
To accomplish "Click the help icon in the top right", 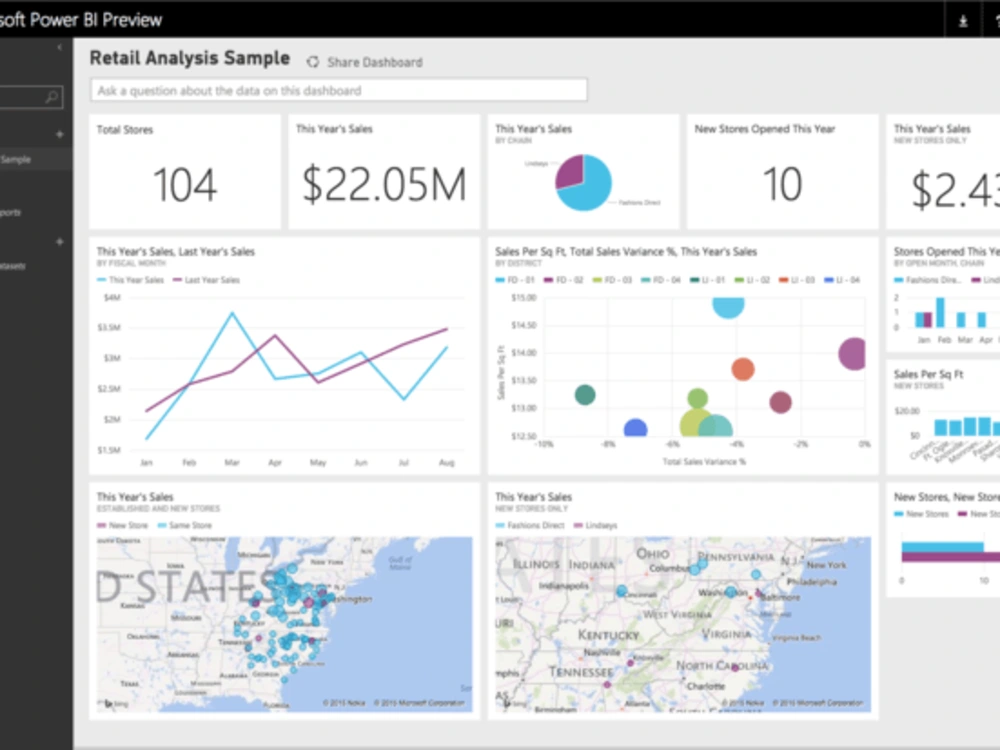I will click(997, 20).
